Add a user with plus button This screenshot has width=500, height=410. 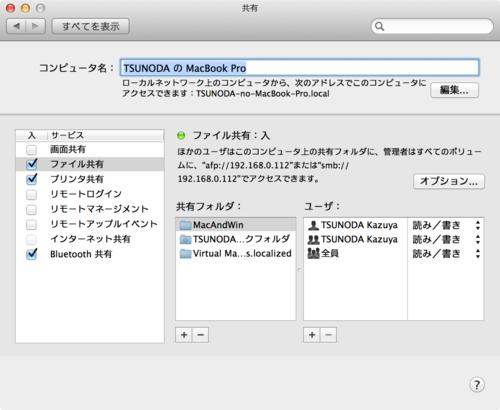(312, 335)
